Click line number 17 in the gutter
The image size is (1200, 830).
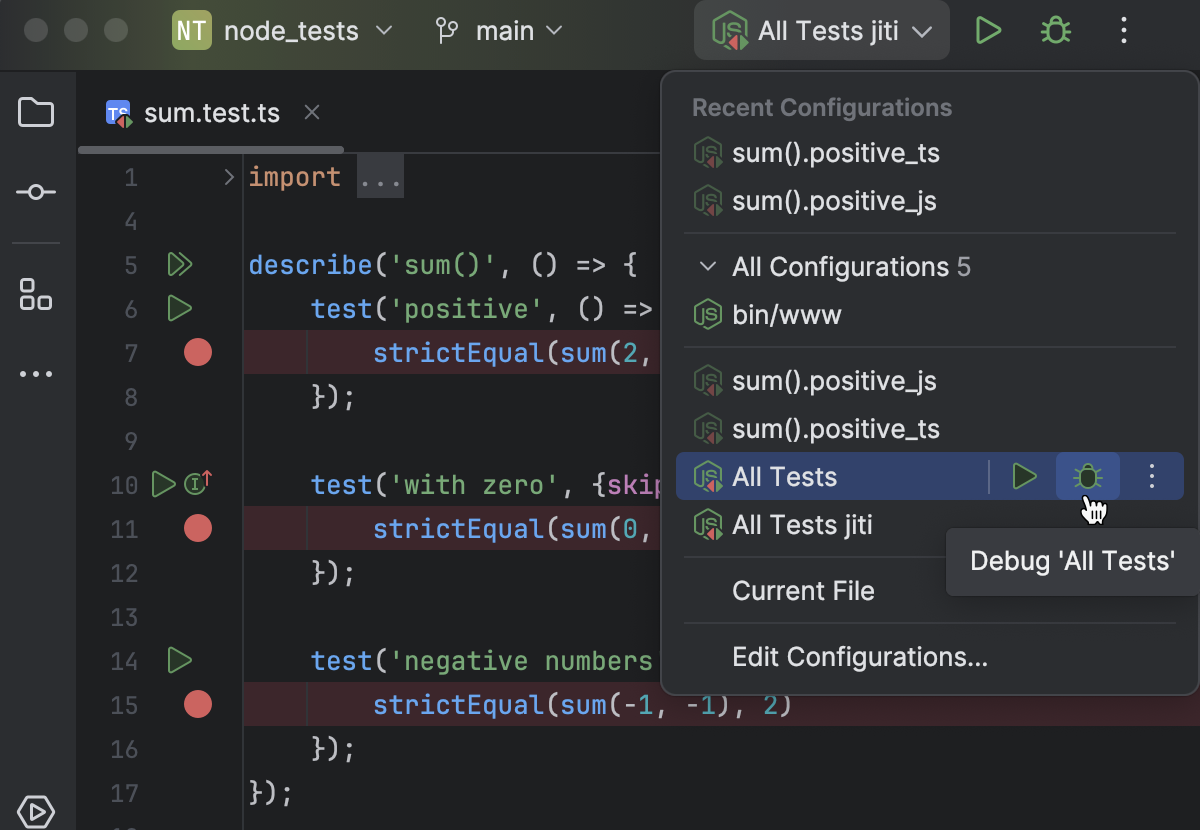[124, 794]
